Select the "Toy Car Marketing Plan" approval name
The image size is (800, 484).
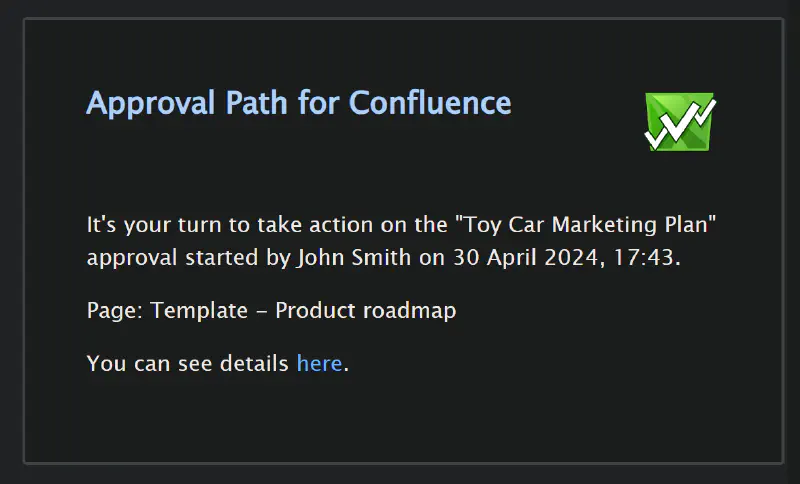coord(586,225)
